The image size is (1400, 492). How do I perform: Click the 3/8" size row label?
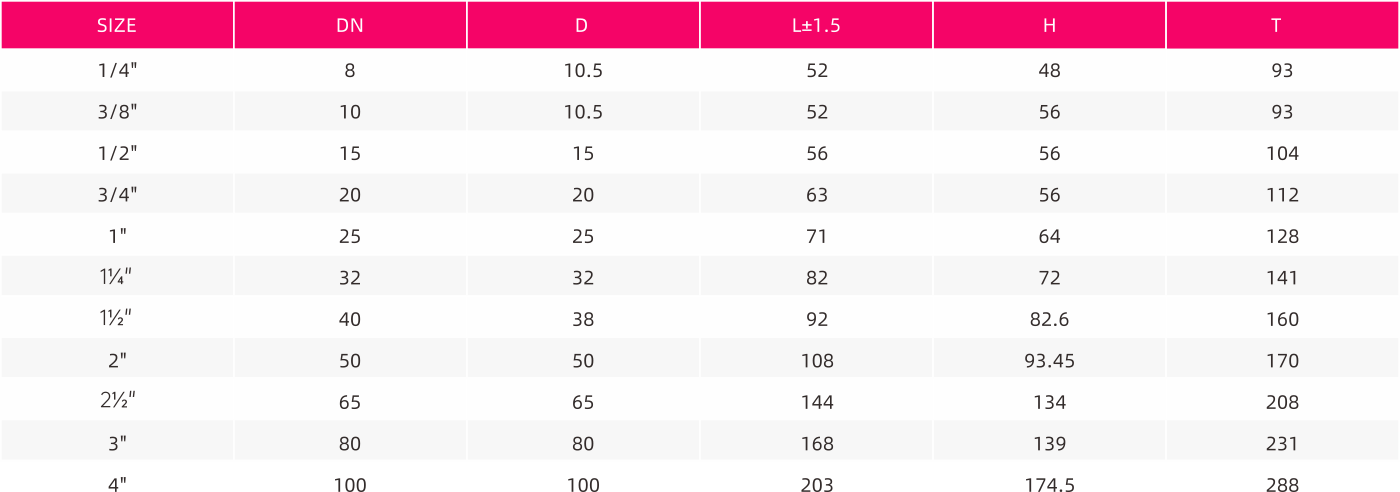[117, 112]
